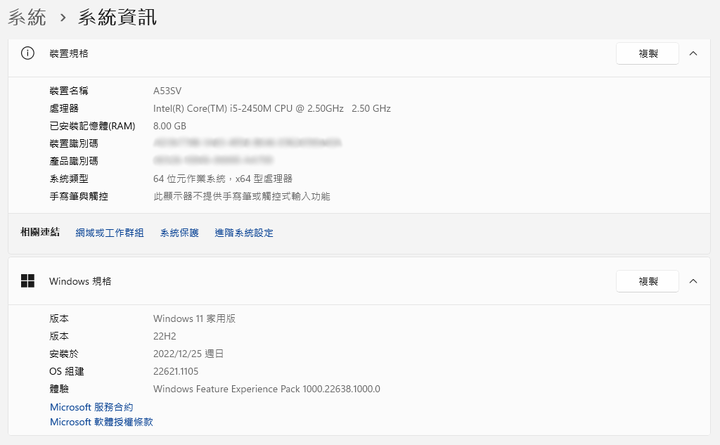Click the Windows logo icon beside Windows 規格
Viewport: 720px width, 445px height.
click(x=28, y=281)
